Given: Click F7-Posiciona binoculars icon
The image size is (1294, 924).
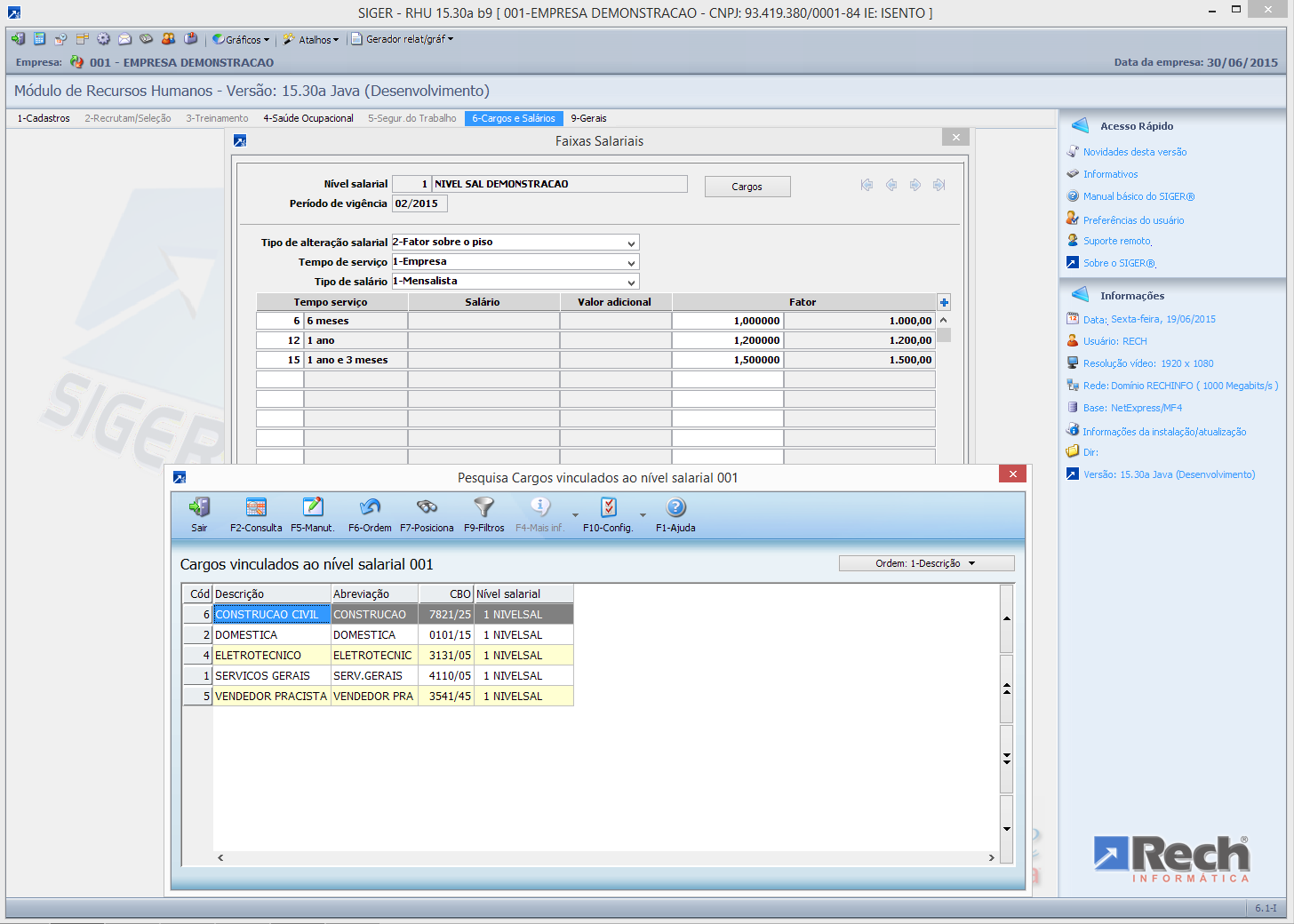Looking at the screenshot, I should [427, 508].
